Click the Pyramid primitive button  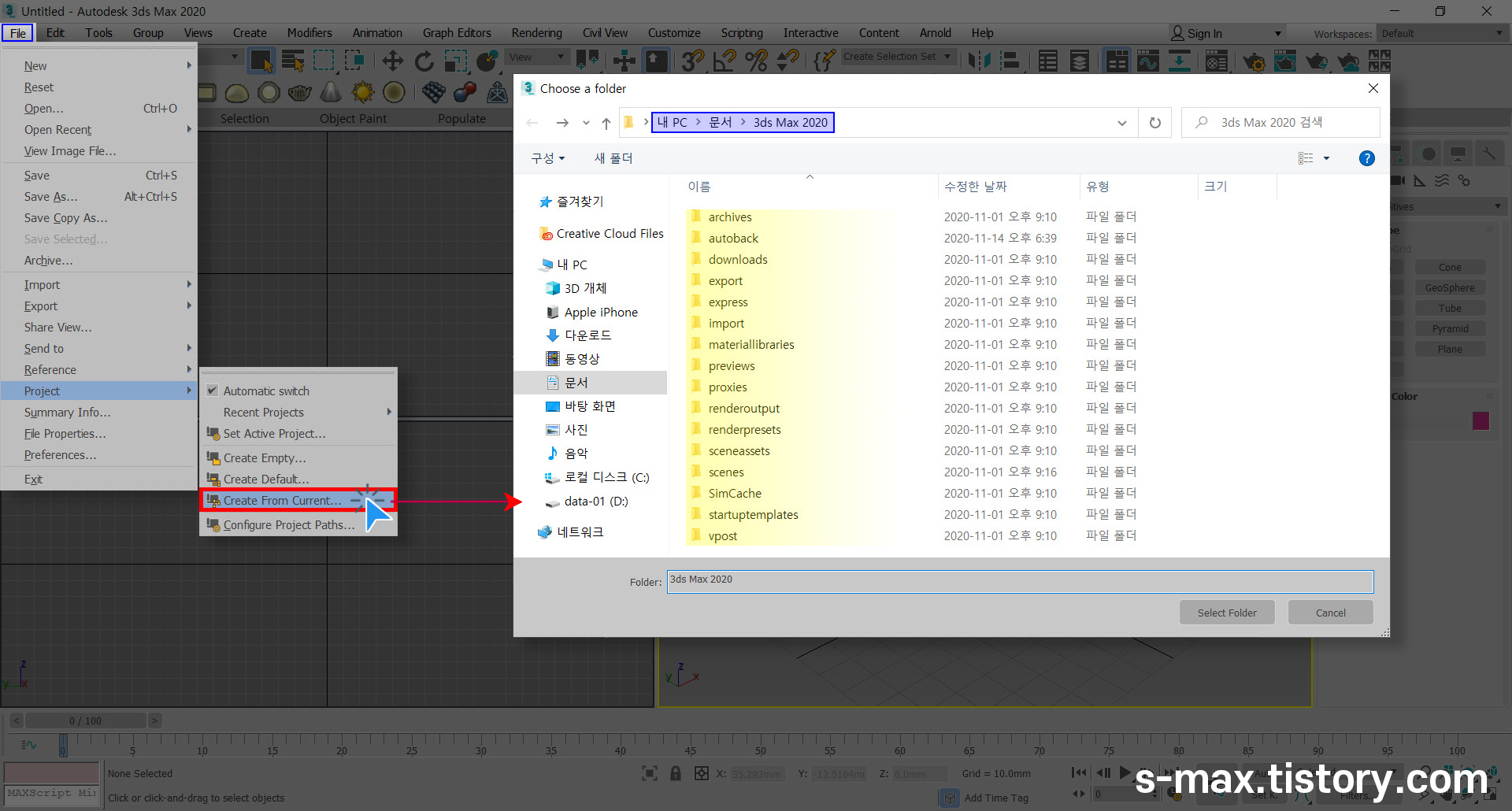(x=1450, y=328)
